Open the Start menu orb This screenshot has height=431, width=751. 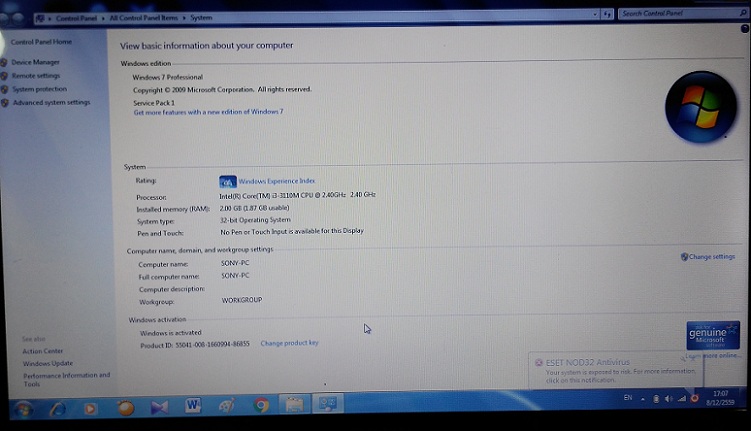point(23,409)
